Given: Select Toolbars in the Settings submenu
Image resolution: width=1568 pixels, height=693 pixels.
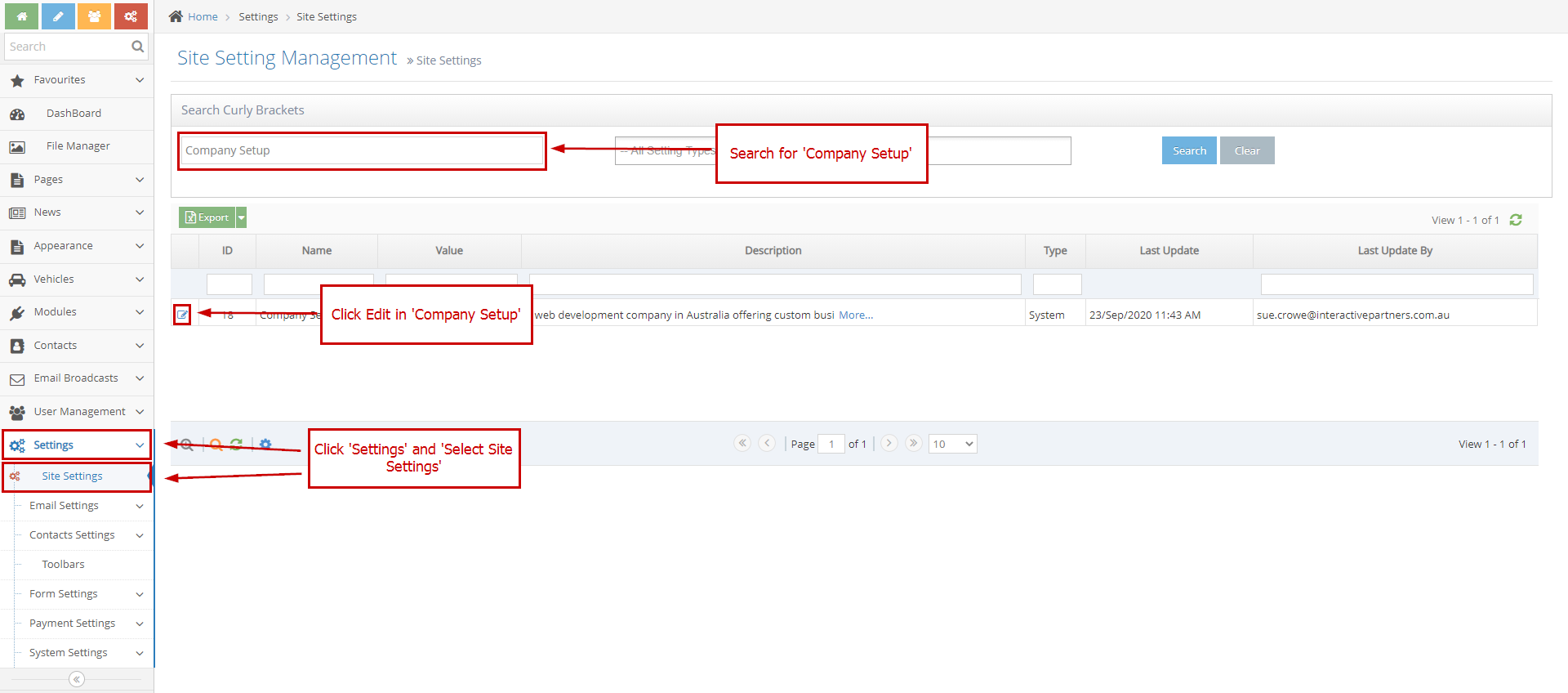Looking at the screenshot, I should (x=64, y=565).
